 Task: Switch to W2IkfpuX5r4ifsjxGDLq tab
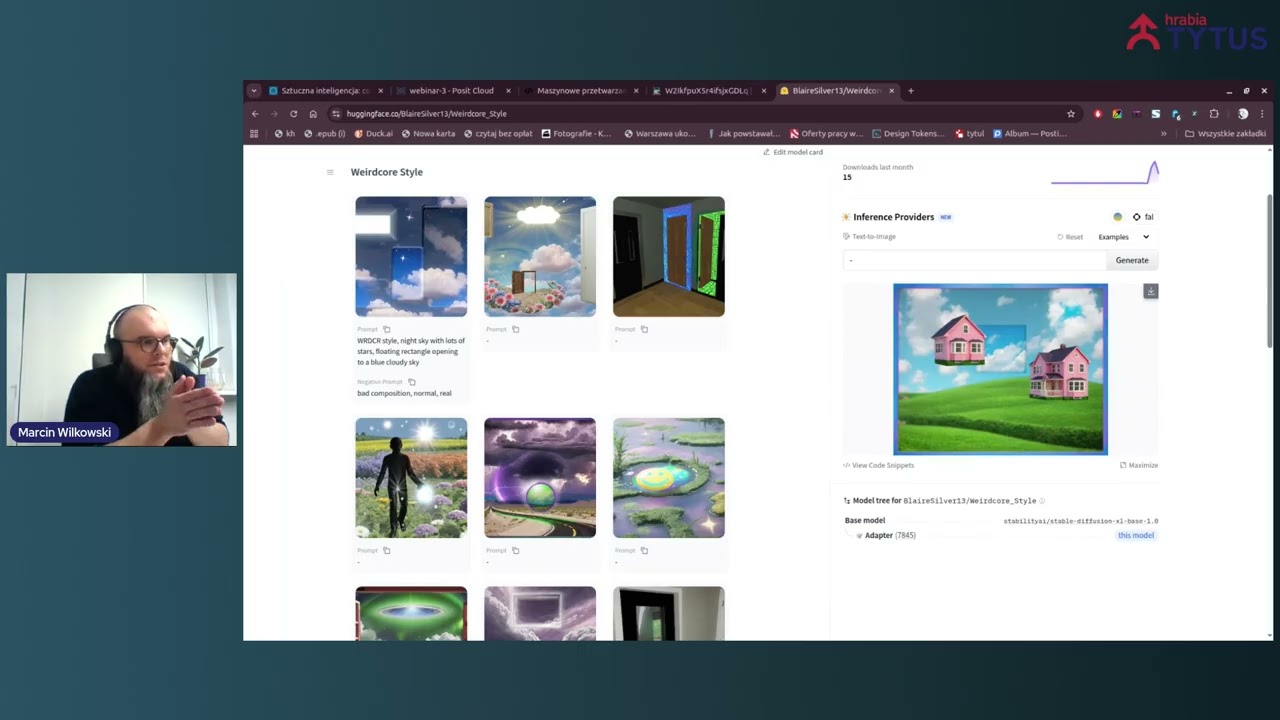[706, 91]
